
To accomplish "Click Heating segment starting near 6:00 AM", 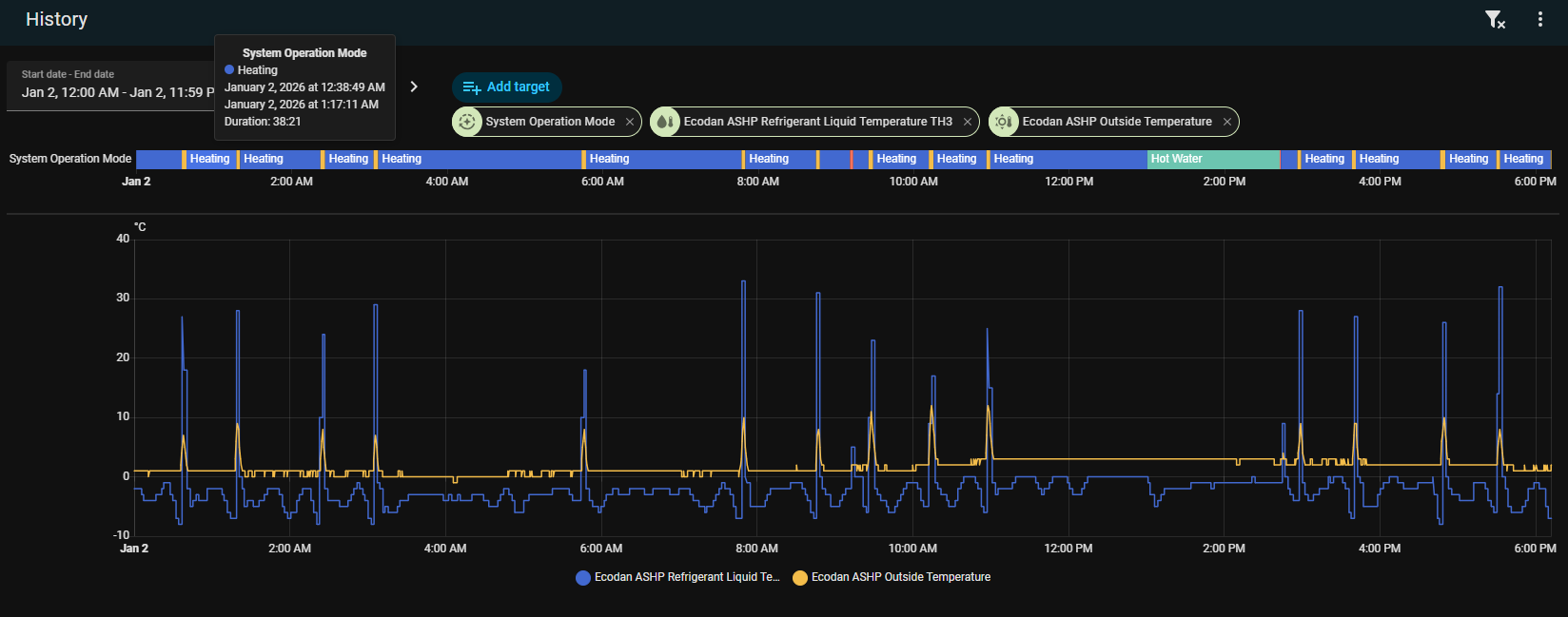I will coord(662,159).
